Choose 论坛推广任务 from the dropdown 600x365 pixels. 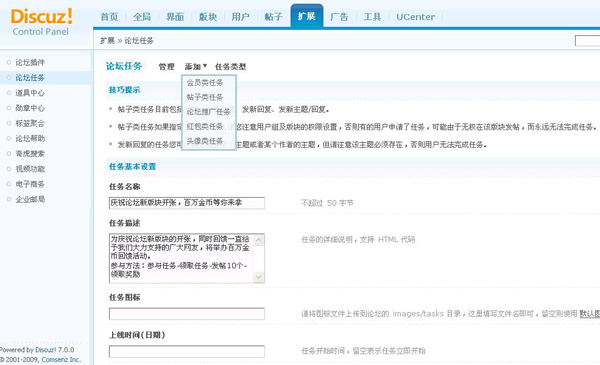[x=208, y=112]
